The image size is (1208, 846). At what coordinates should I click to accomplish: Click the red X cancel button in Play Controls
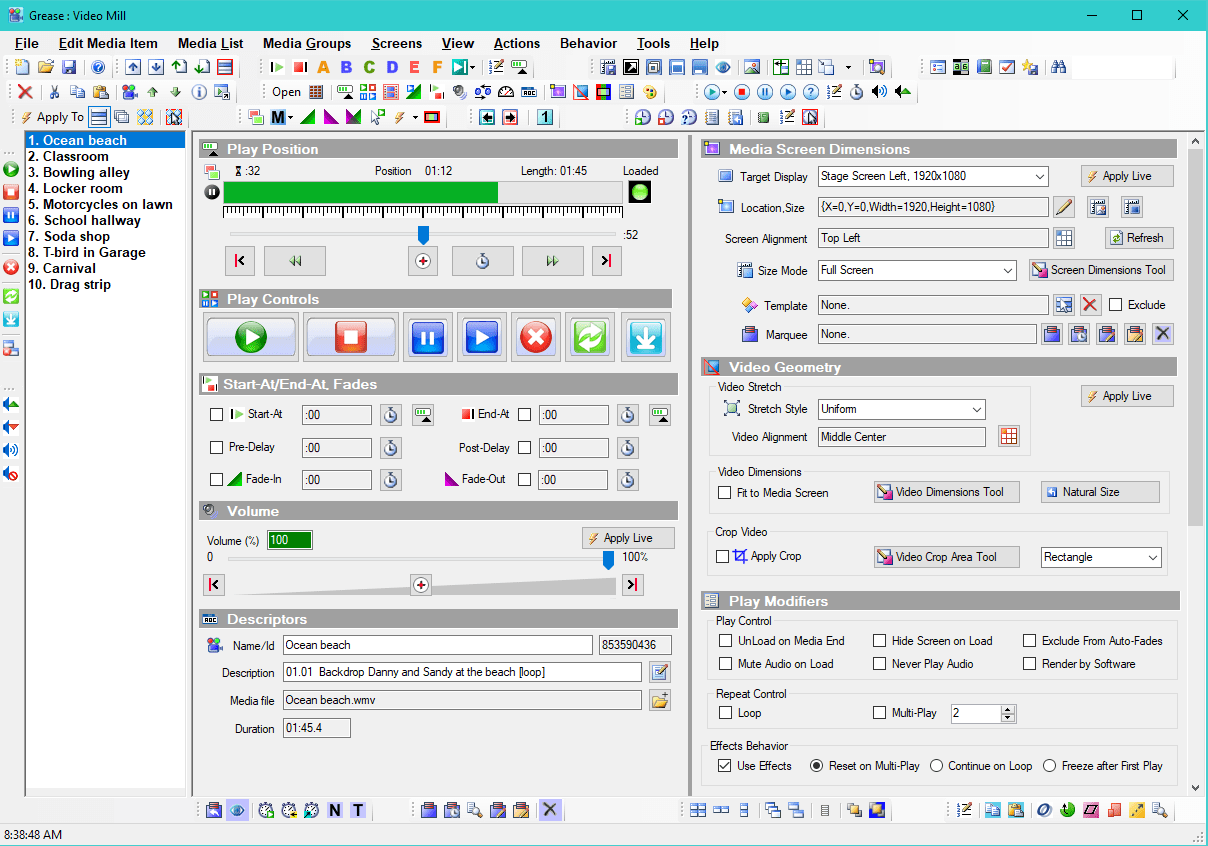tap(536, 337)
